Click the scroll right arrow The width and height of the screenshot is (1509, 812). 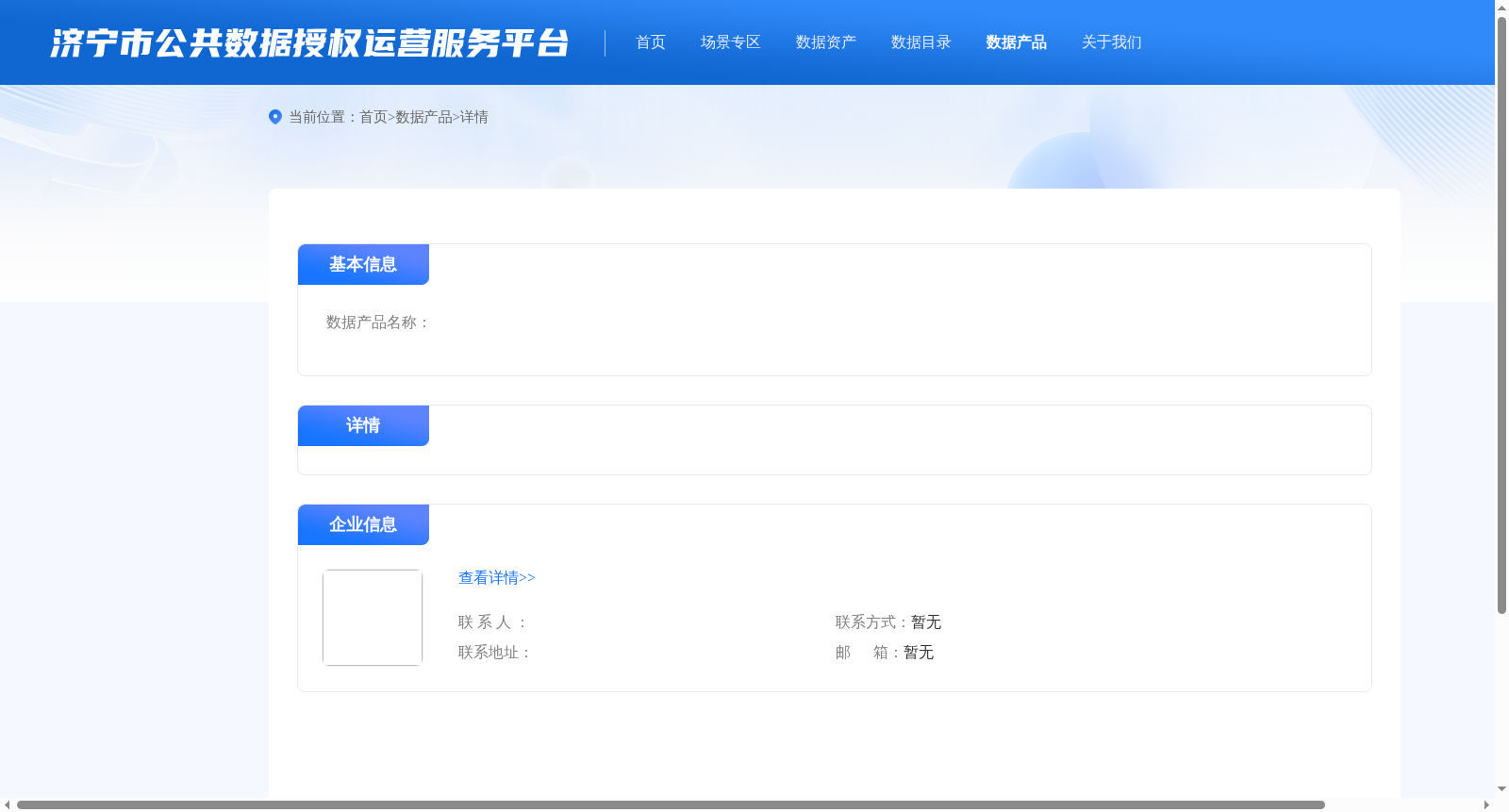click(x=1487, y=805)
